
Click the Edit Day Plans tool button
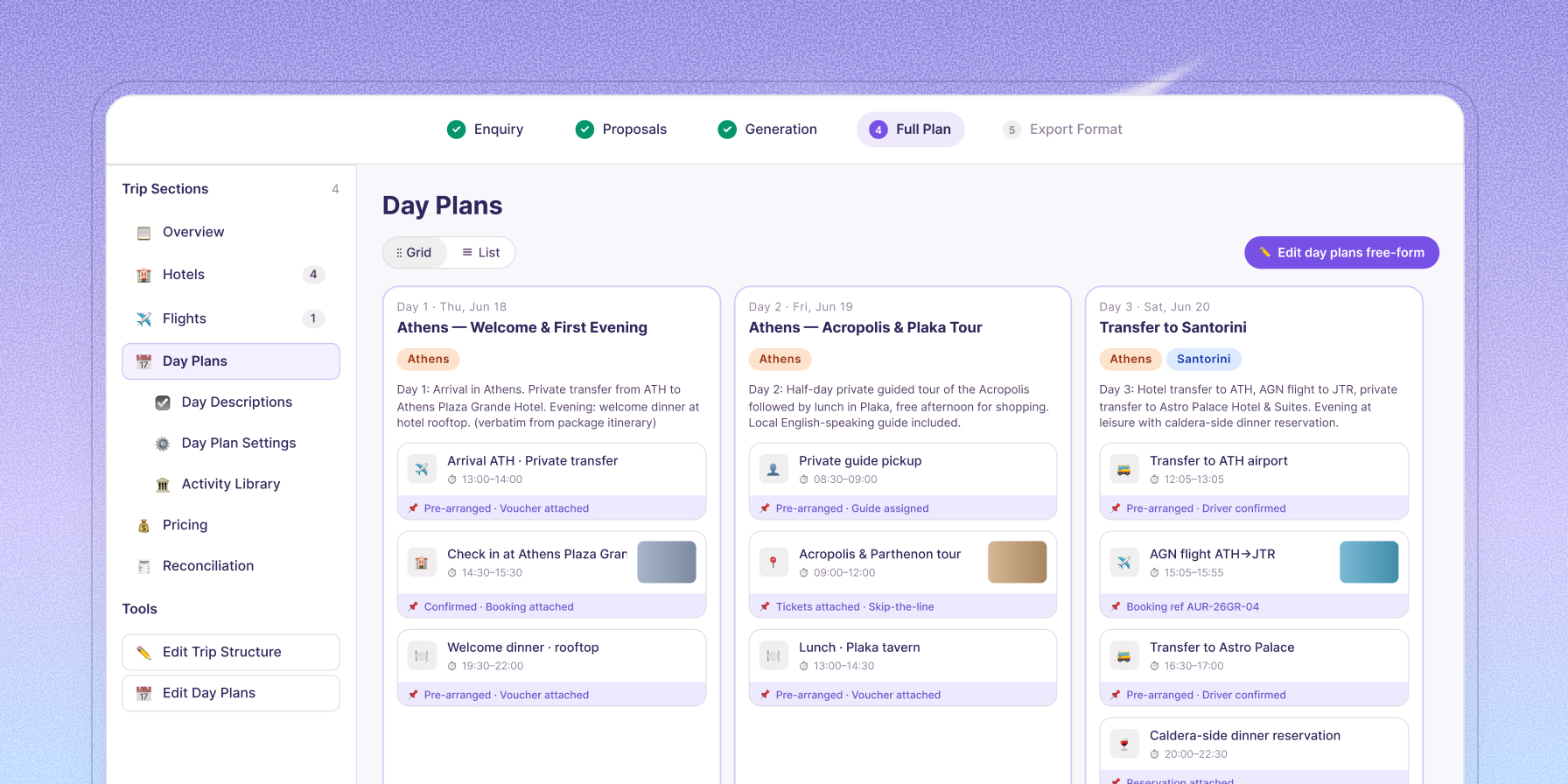(x=231, y=693)
